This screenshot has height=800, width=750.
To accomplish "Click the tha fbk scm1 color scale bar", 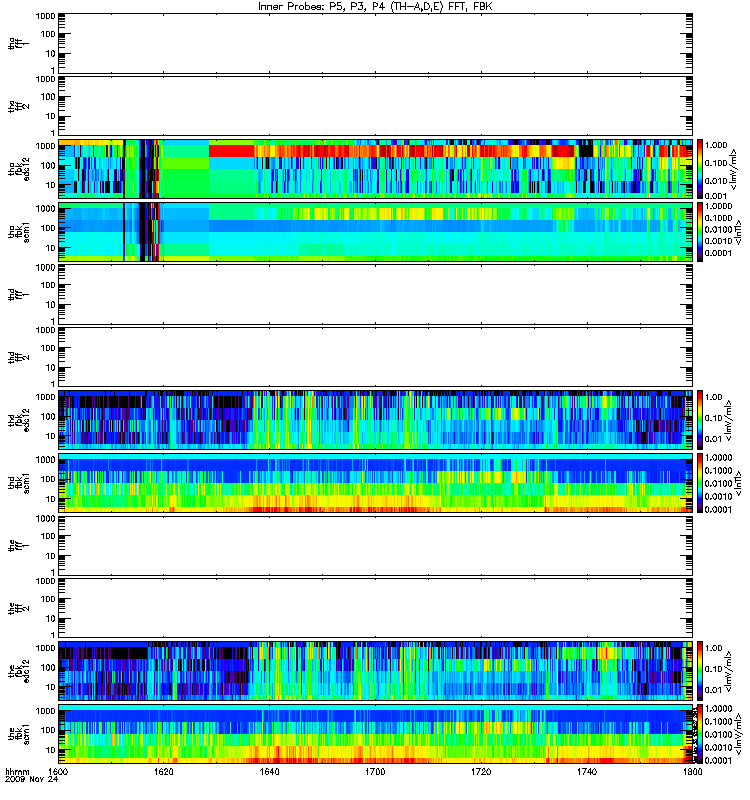I will point(700,232).
